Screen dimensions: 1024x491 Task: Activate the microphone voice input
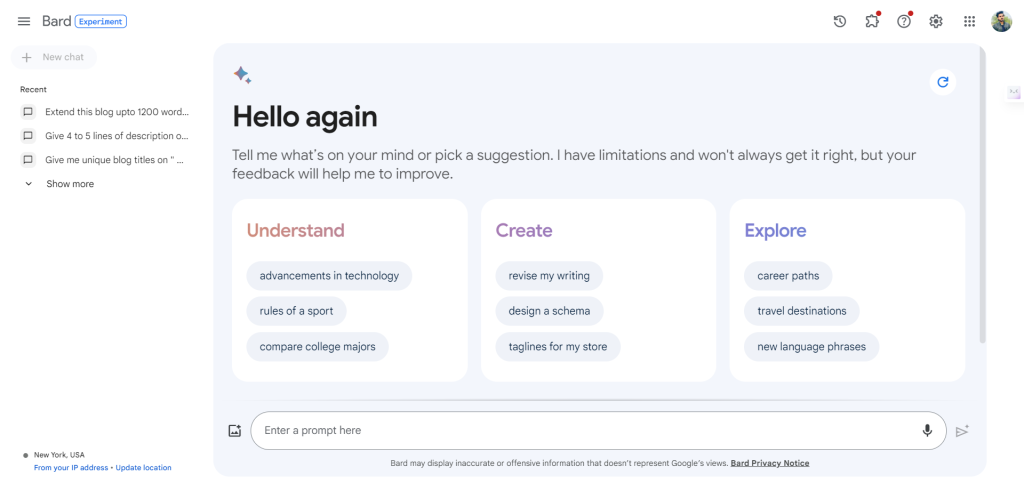click(x=927, y=430)
